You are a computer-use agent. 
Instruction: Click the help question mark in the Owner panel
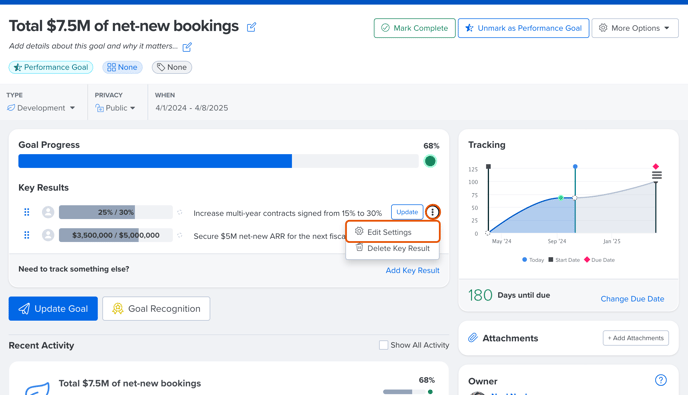pyautogui.click(x=660, y=380)
